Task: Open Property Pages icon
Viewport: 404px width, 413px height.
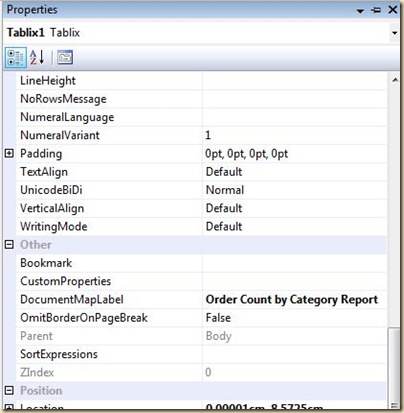Action: (65, 57)
